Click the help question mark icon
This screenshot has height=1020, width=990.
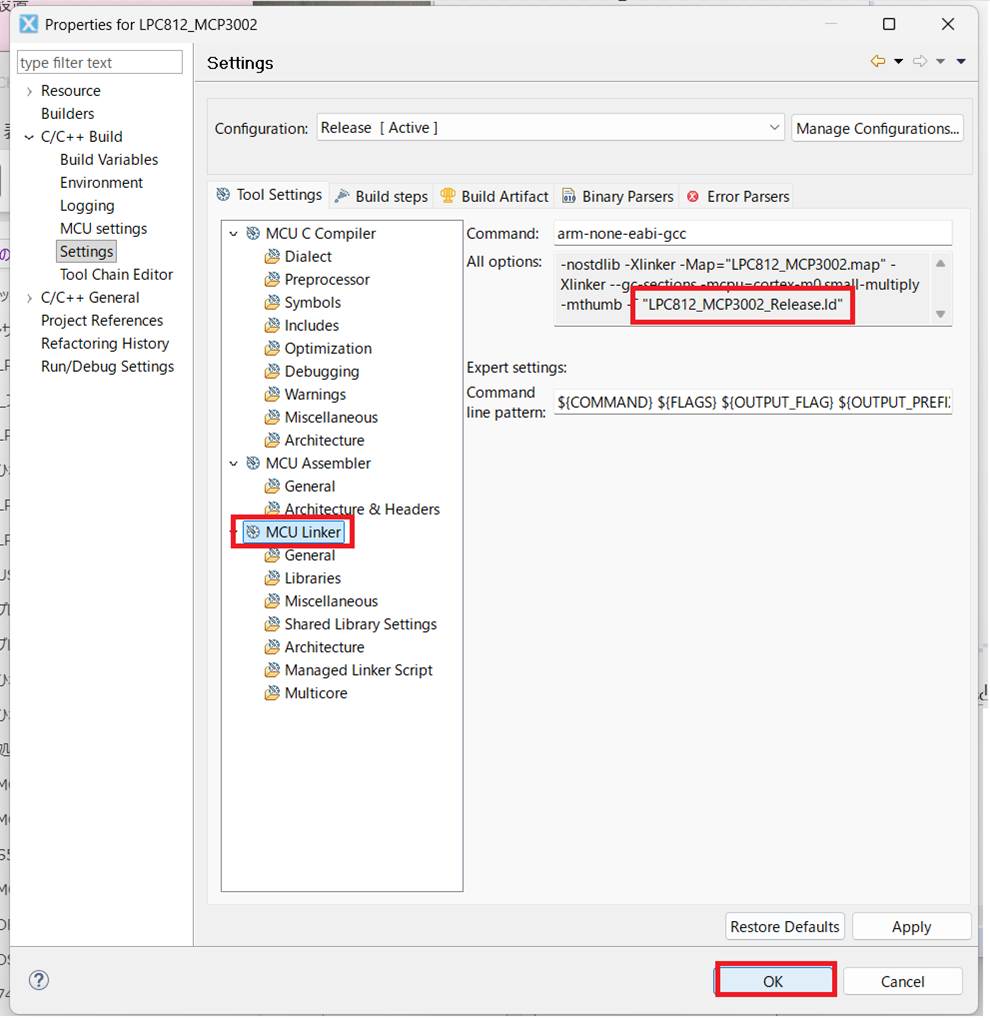[39, 980]
